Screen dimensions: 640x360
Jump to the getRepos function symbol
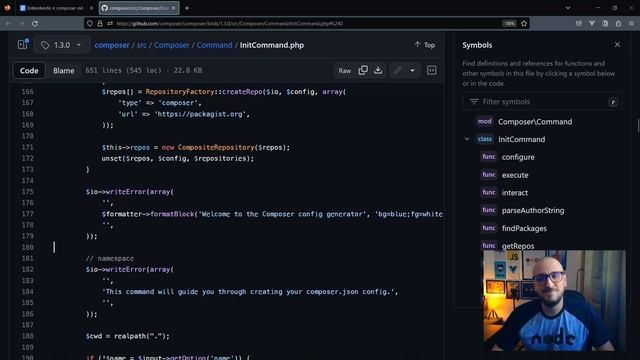pyautogui.click(x=518, y=246)
